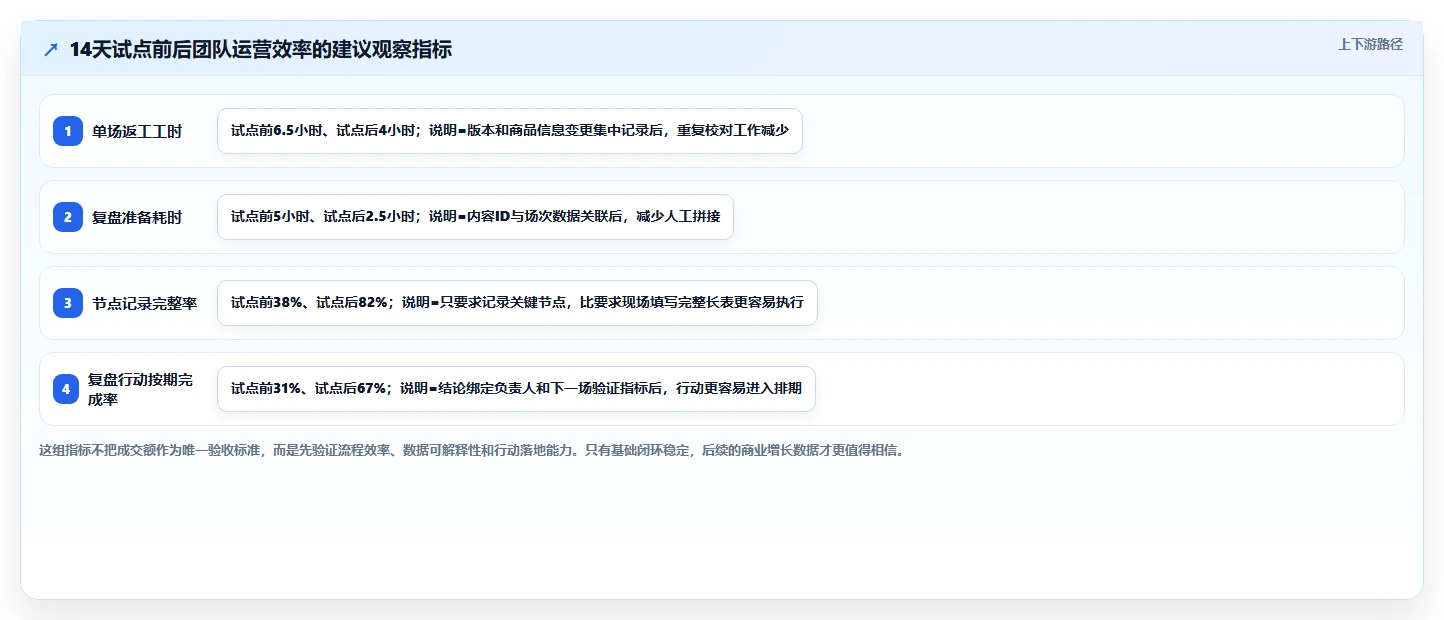Click the box reading 试点前38%、试点后82%

[517, 303]
